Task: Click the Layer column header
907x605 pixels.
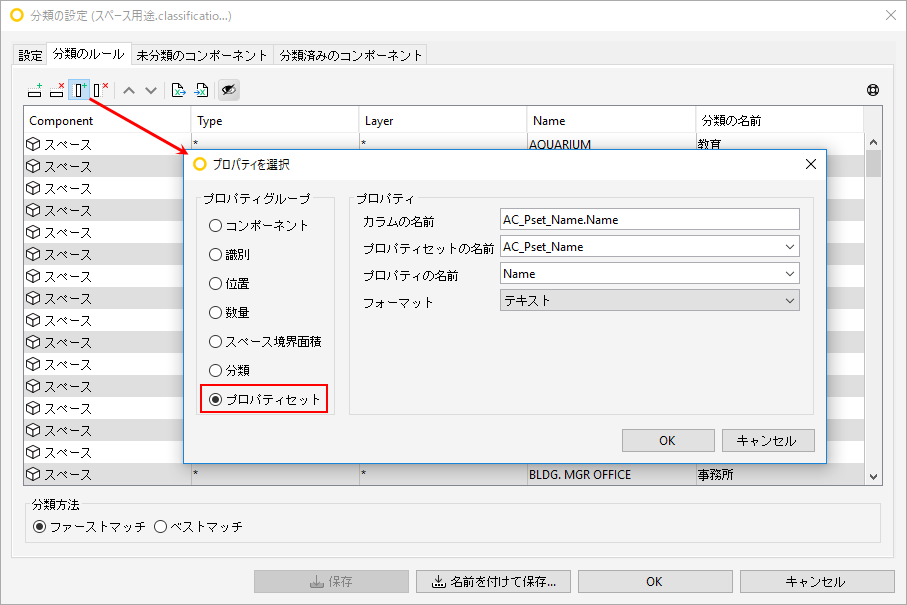Action: coord(443,121)
